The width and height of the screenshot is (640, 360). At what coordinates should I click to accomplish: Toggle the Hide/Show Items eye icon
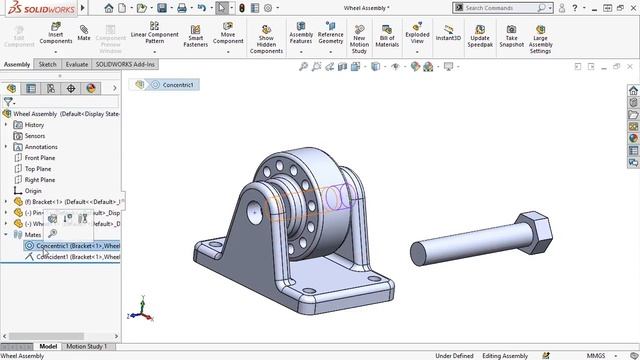pos(395,67)
